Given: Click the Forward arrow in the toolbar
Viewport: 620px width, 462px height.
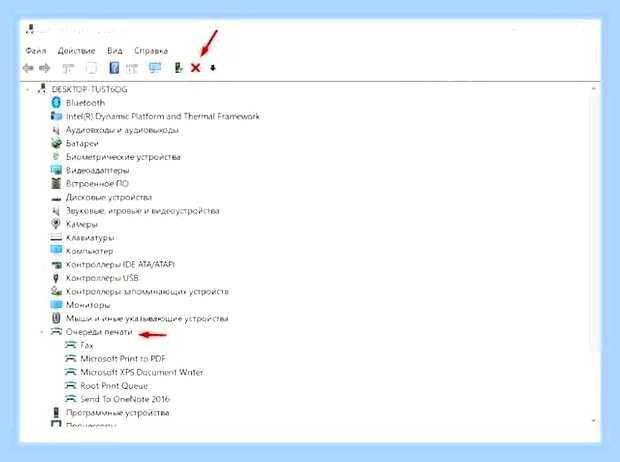Looking at the screenshot, I should point(45,68).
